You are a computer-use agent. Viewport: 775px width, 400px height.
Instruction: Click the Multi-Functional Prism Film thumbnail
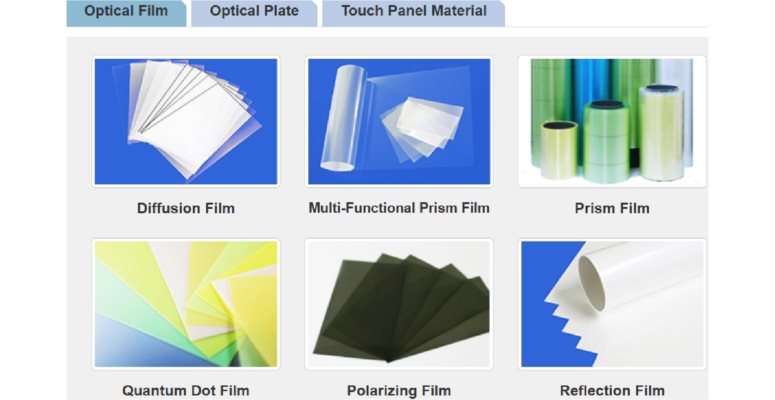pyautogui.click(x=399, y=122)
